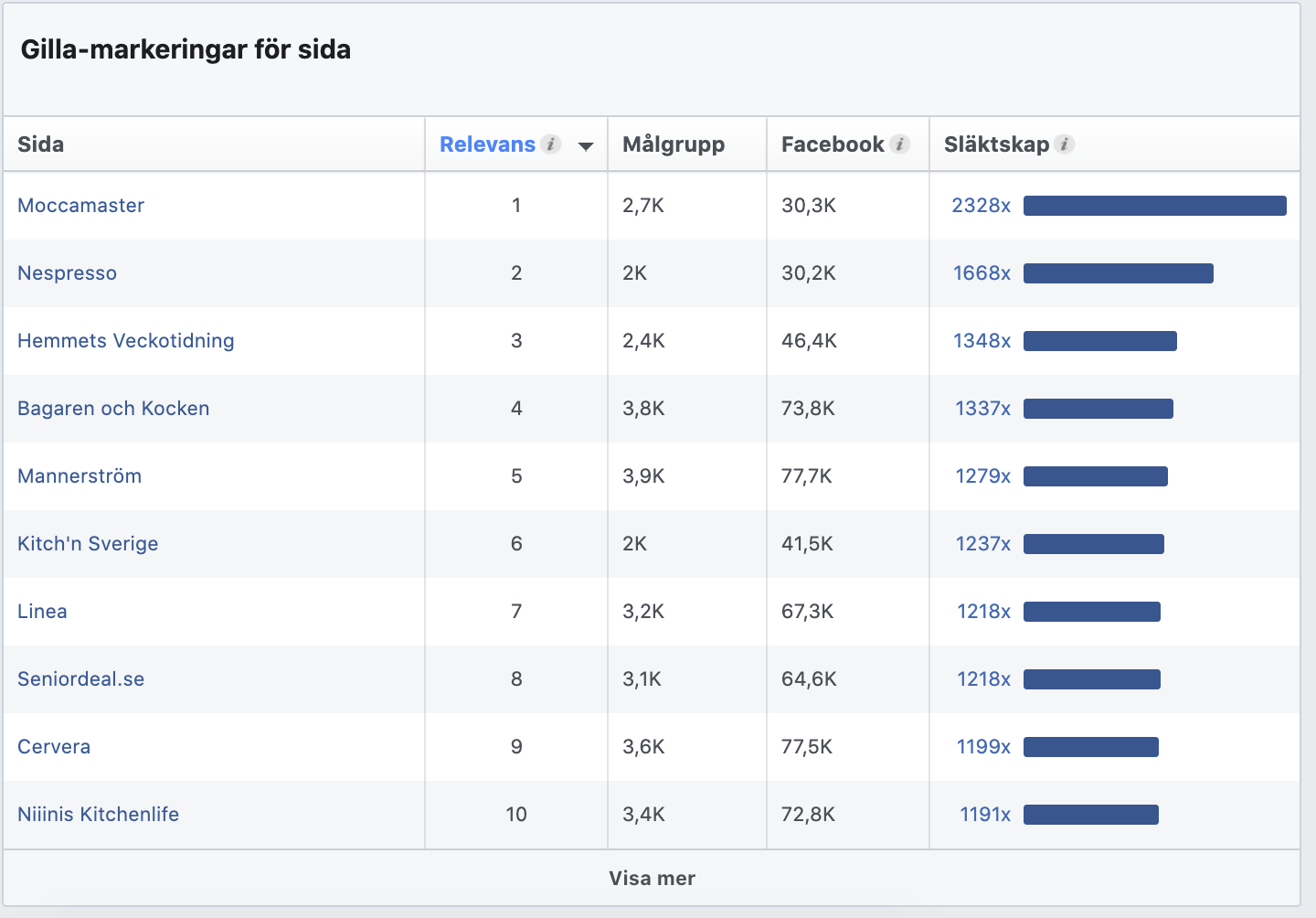Open the Niiinis Kitchenlife page link
Viewport: 1316px width, 918px height.
pyautogui.click(x=98, y=815)
